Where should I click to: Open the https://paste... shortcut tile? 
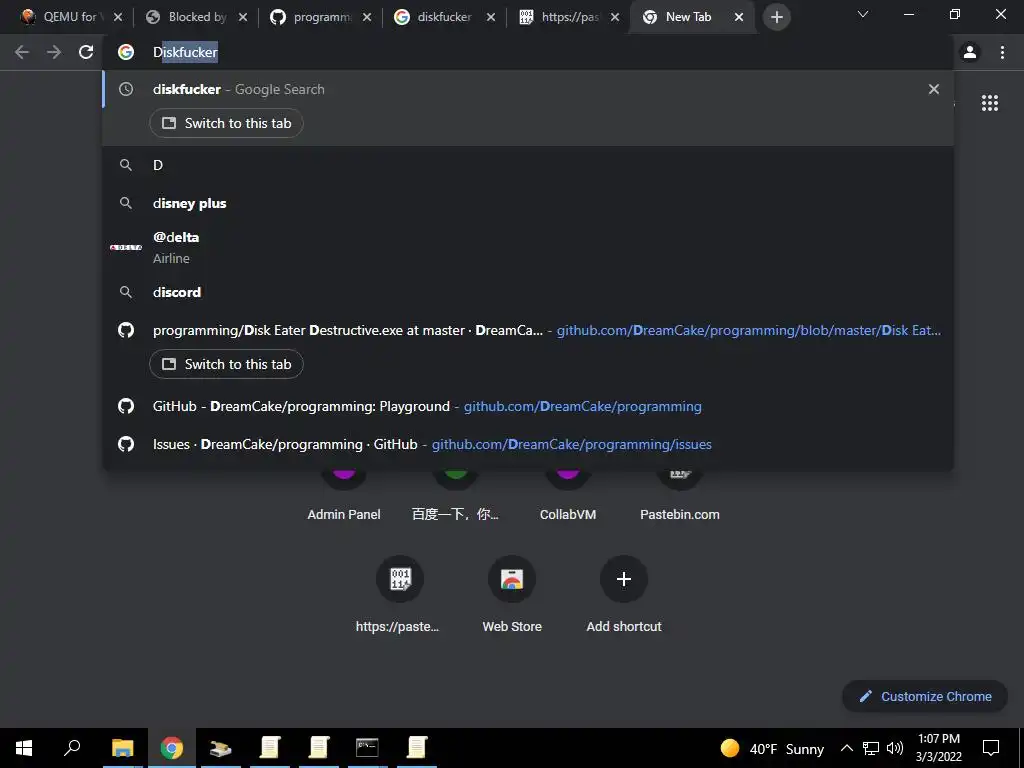pyautogui.click(x=400, y=596)
